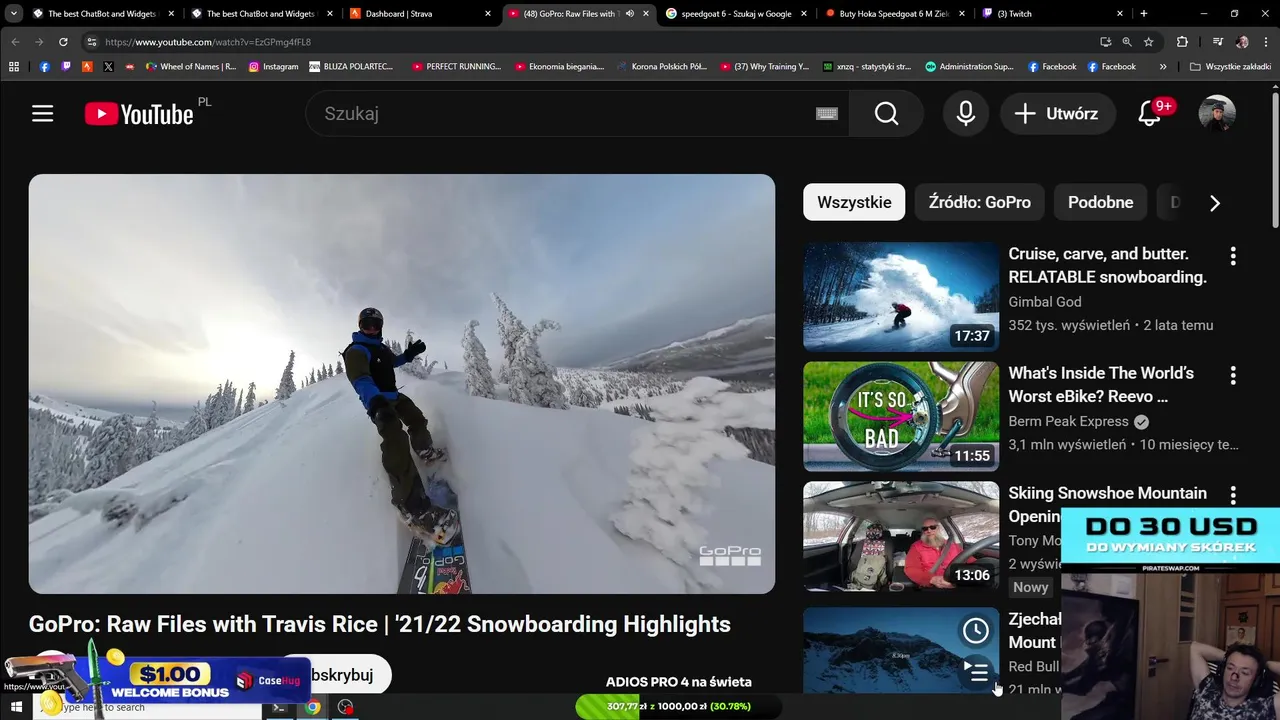Select the Wszystkie filter chip
The height and width of the screenshot is (720, 1280).
click(854, 202)
